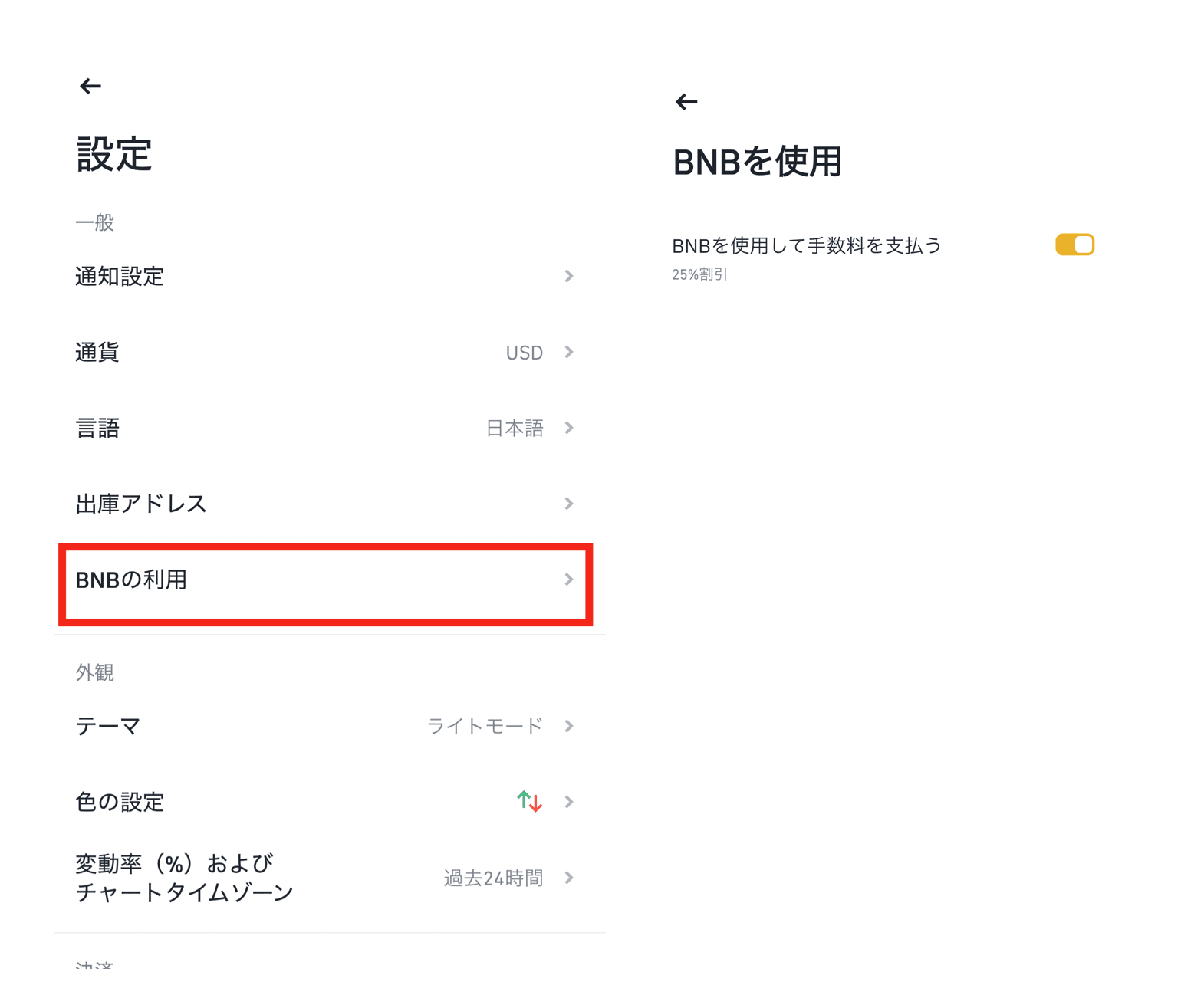The image size is (1204, 995).
Task: Open 通知設定 via its chevron
Action: (569, 276)
